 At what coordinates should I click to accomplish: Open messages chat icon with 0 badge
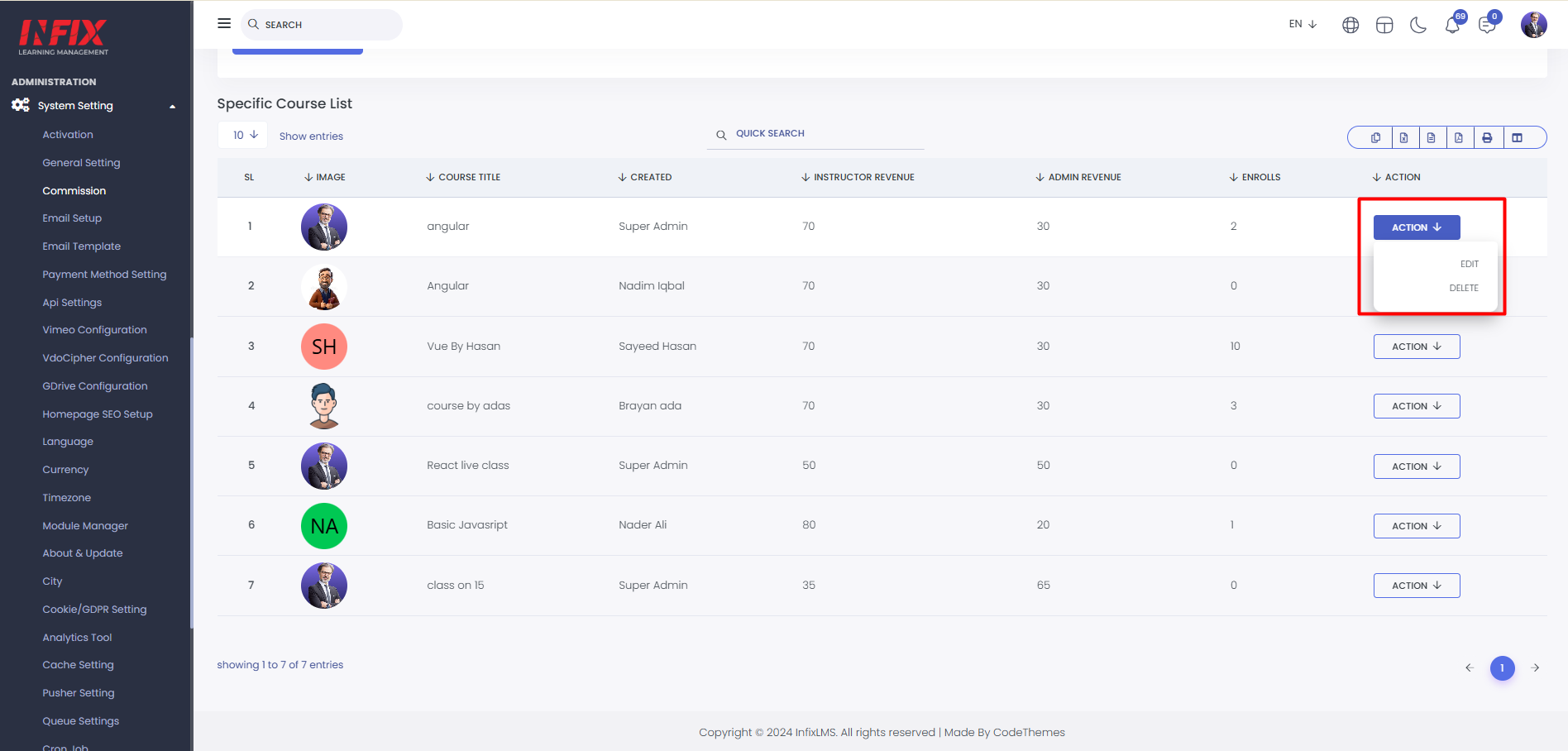pyautogui.click(x=1488, y=24)
